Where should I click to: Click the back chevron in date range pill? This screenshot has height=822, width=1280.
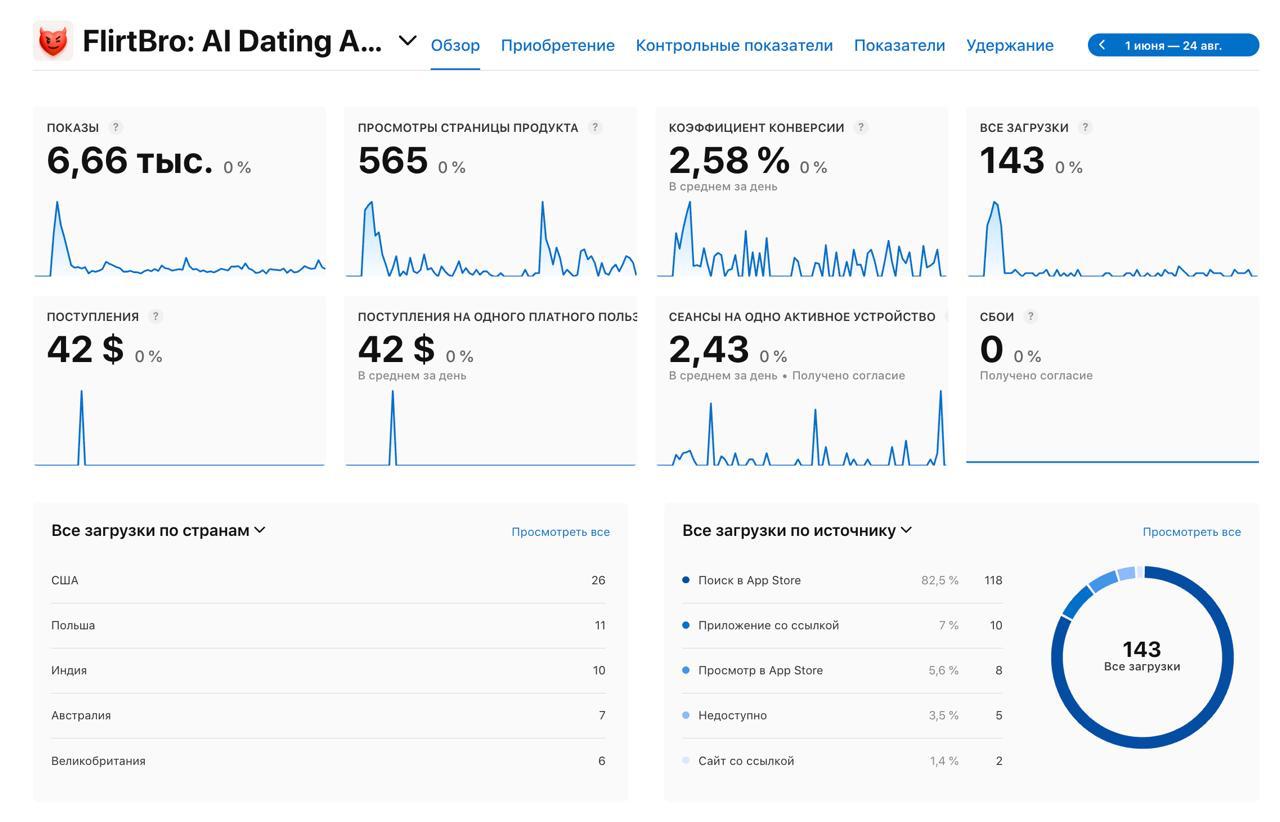(x=1101, y=43)
